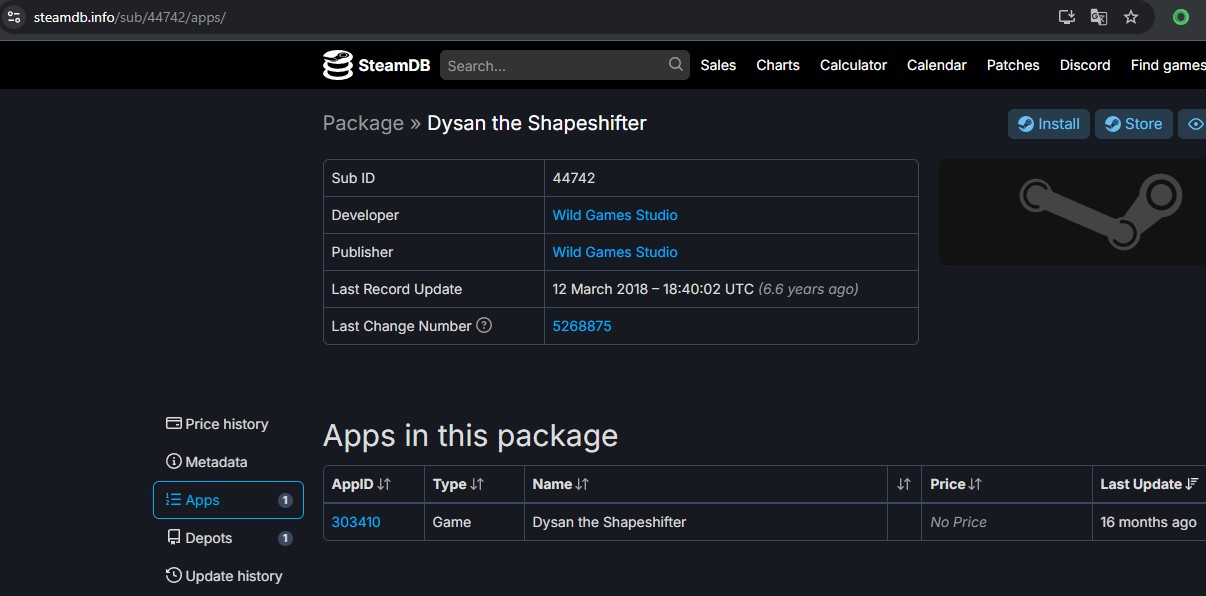Click the search magnifier icon
The width and height of the screenshot is (1206, 596).
(677, 65)
